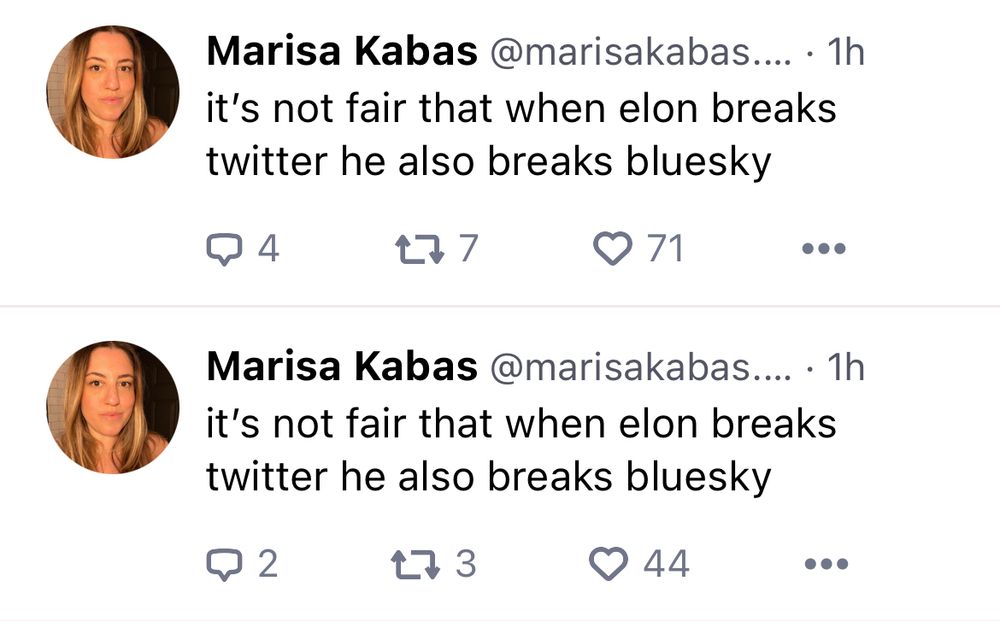Screen dimensions: 1000x621
Task: Click display name on the first post
Action: [x=341, y=53]
